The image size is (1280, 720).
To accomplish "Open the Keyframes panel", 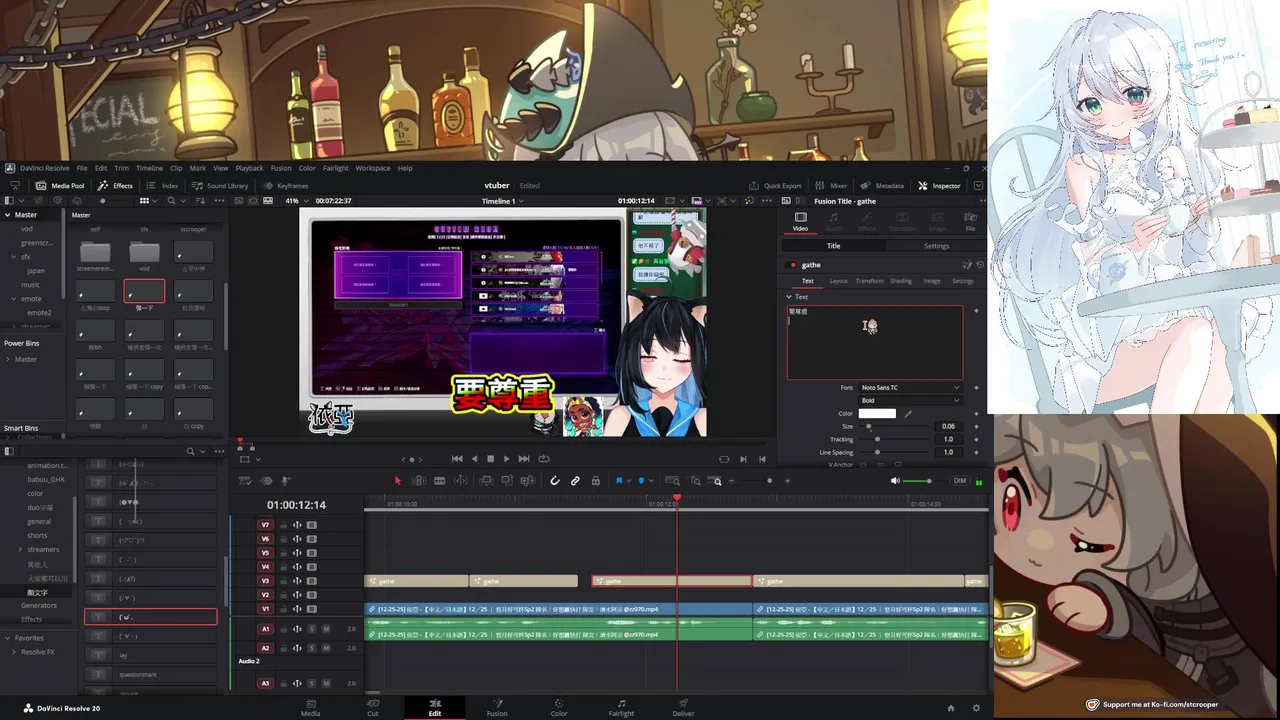I will tap(286, 185).
